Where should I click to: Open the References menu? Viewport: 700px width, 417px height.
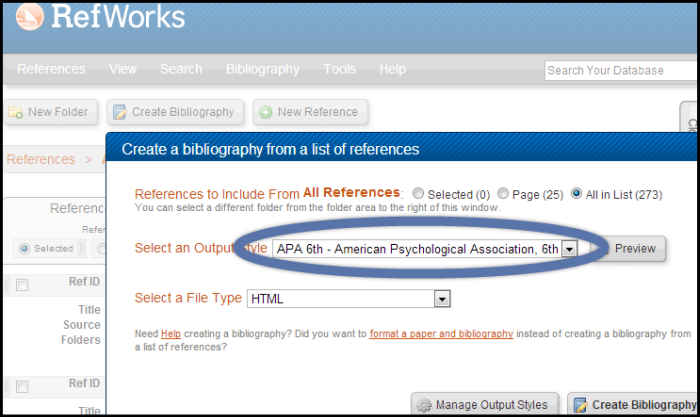[51, 69]
